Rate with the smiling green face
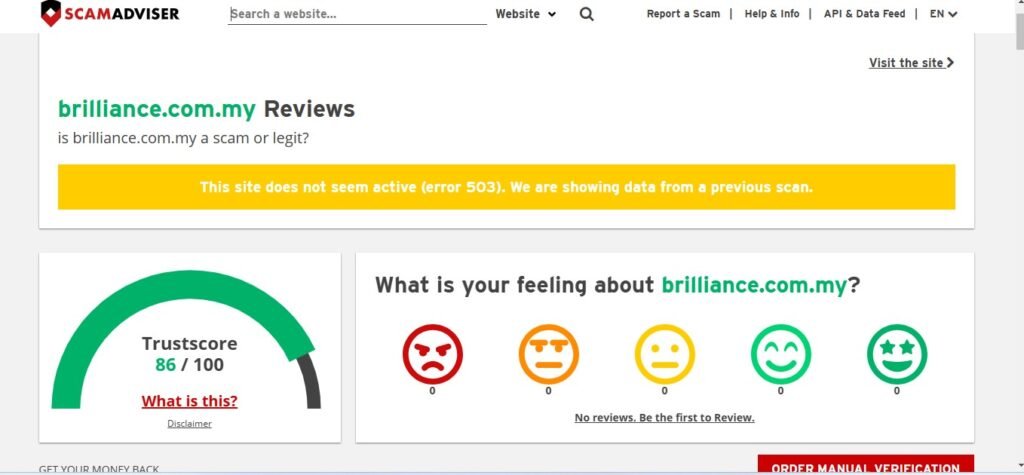The height and width of the screenshot is (475, 1024). pyautogui.click(x=781, y=354)
